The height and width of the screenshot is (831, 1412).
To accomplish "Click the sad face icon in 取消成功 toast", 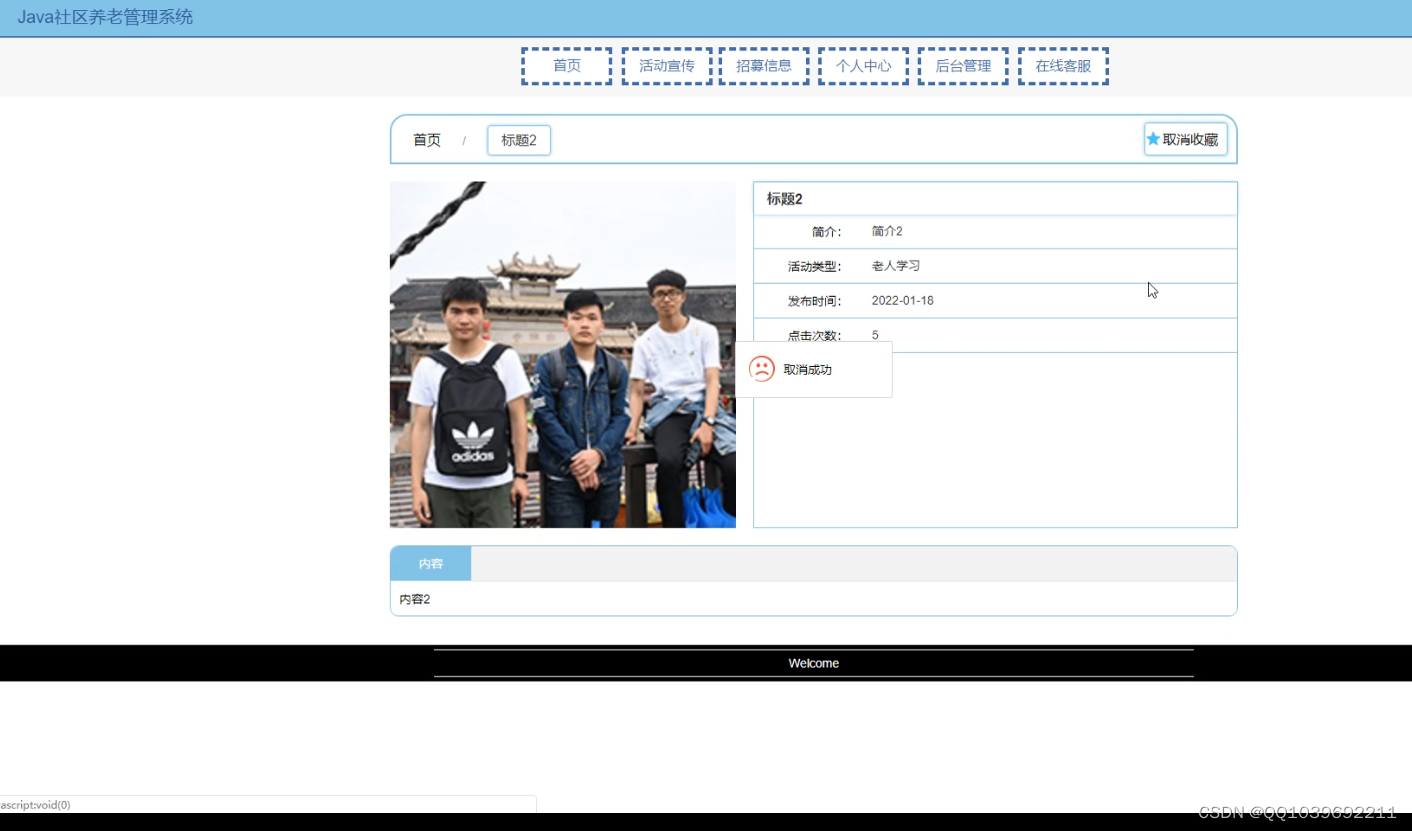I will pyautogui.click(x=763, y=368).
